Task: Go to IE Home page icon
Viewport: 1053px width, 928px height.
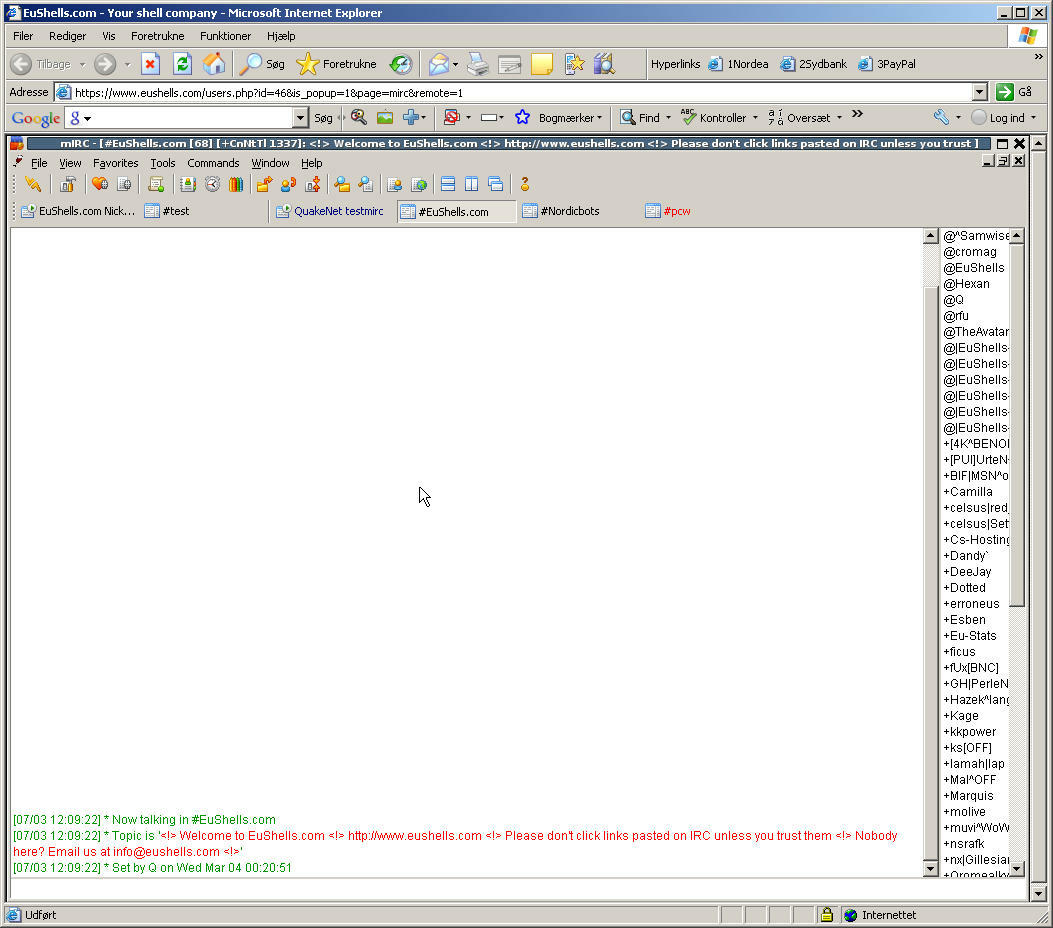Action: pos(214,64)
